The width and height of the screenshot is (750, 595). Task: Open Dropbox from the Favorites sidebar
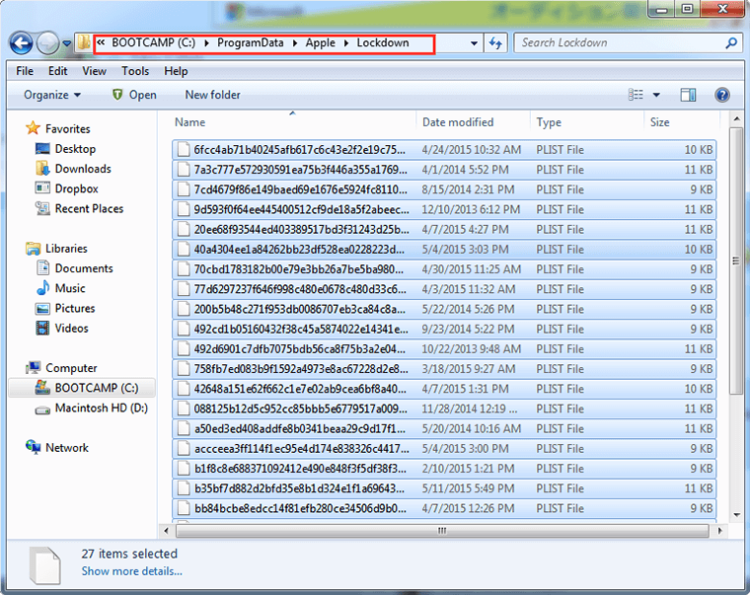coord(43,189)
